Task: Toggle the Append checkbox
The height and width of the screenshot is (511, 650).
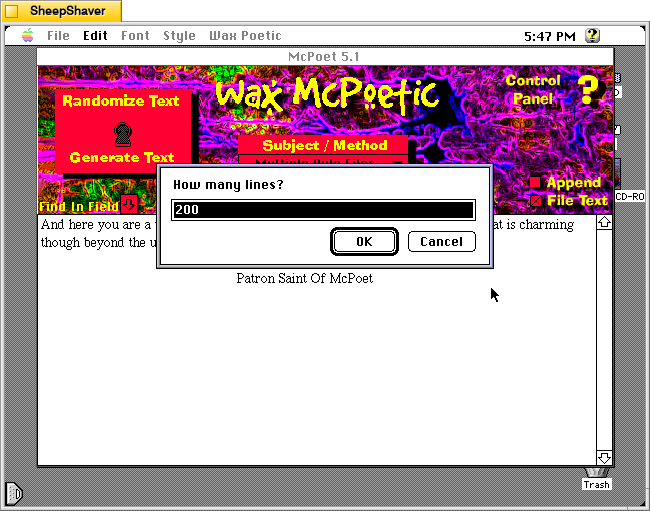Action: click(535, 182)
